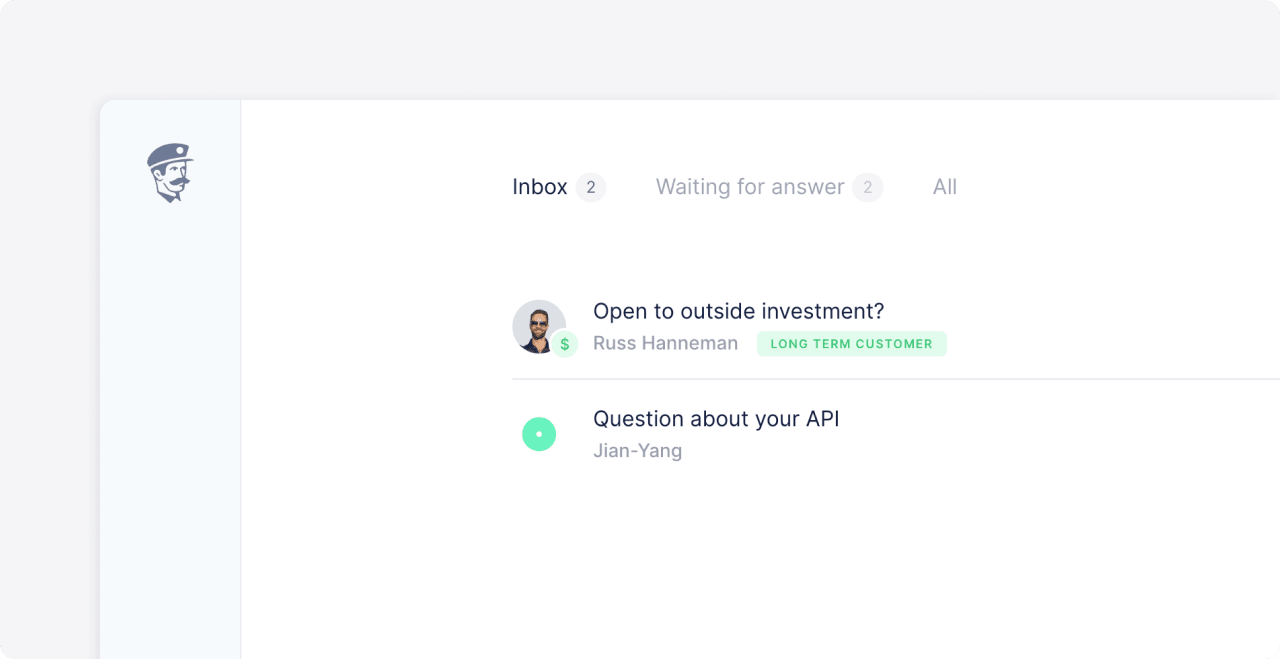Click the white dot inside Jian-Yang's avatar

click(x=539, y=434)
